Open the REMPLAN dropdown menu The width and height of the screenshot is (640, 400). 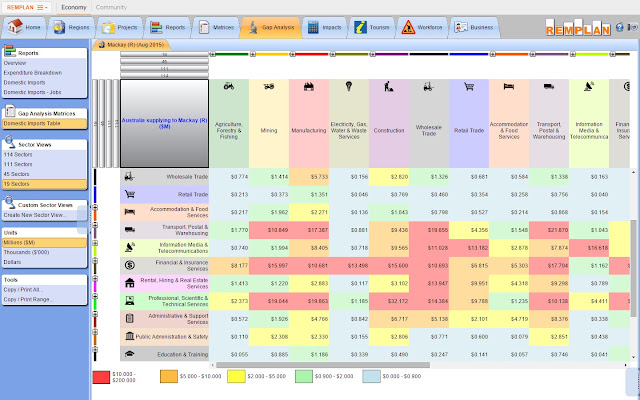pos(27,7)
